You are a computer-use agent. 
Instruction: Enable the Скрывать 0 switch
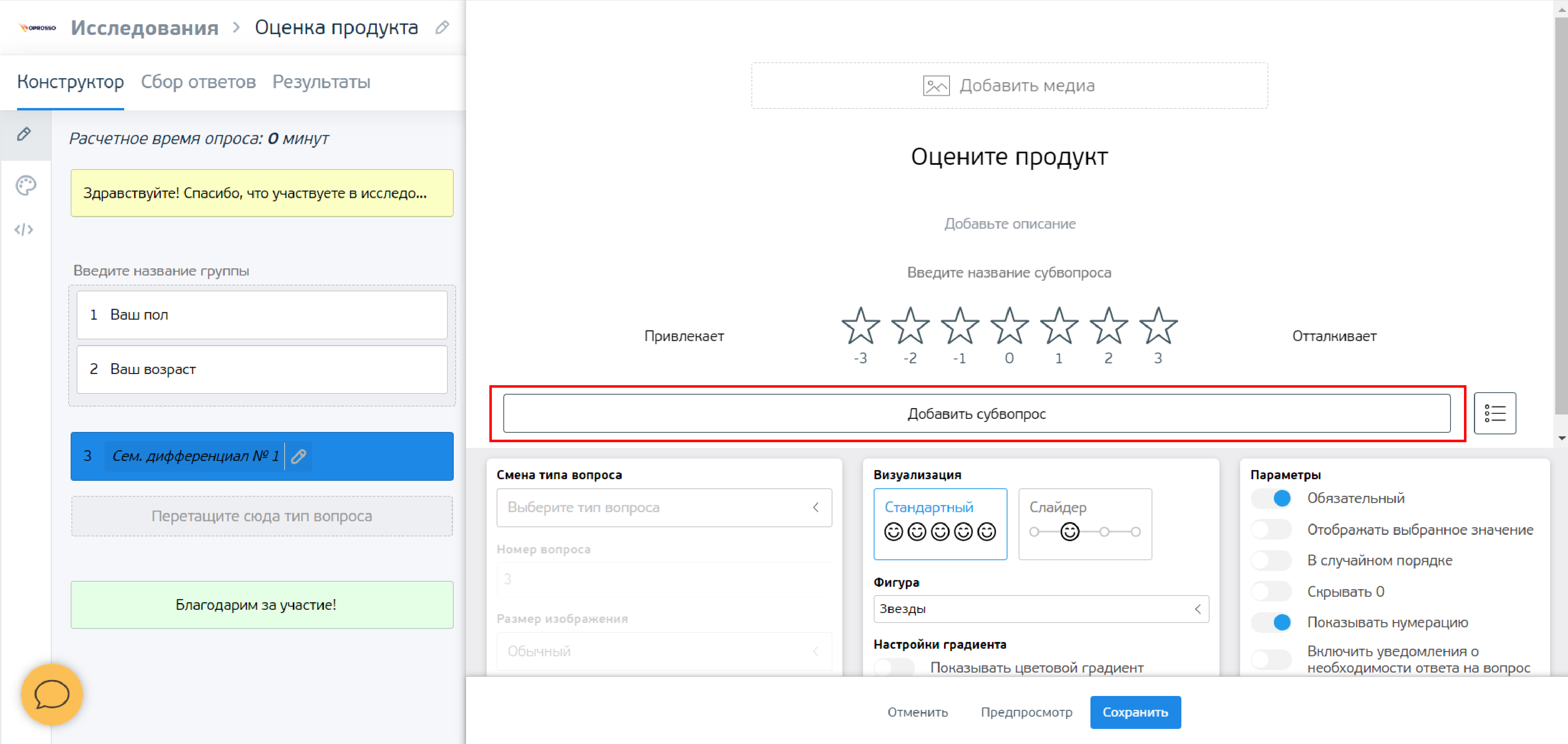click(x=1271, y=592)
